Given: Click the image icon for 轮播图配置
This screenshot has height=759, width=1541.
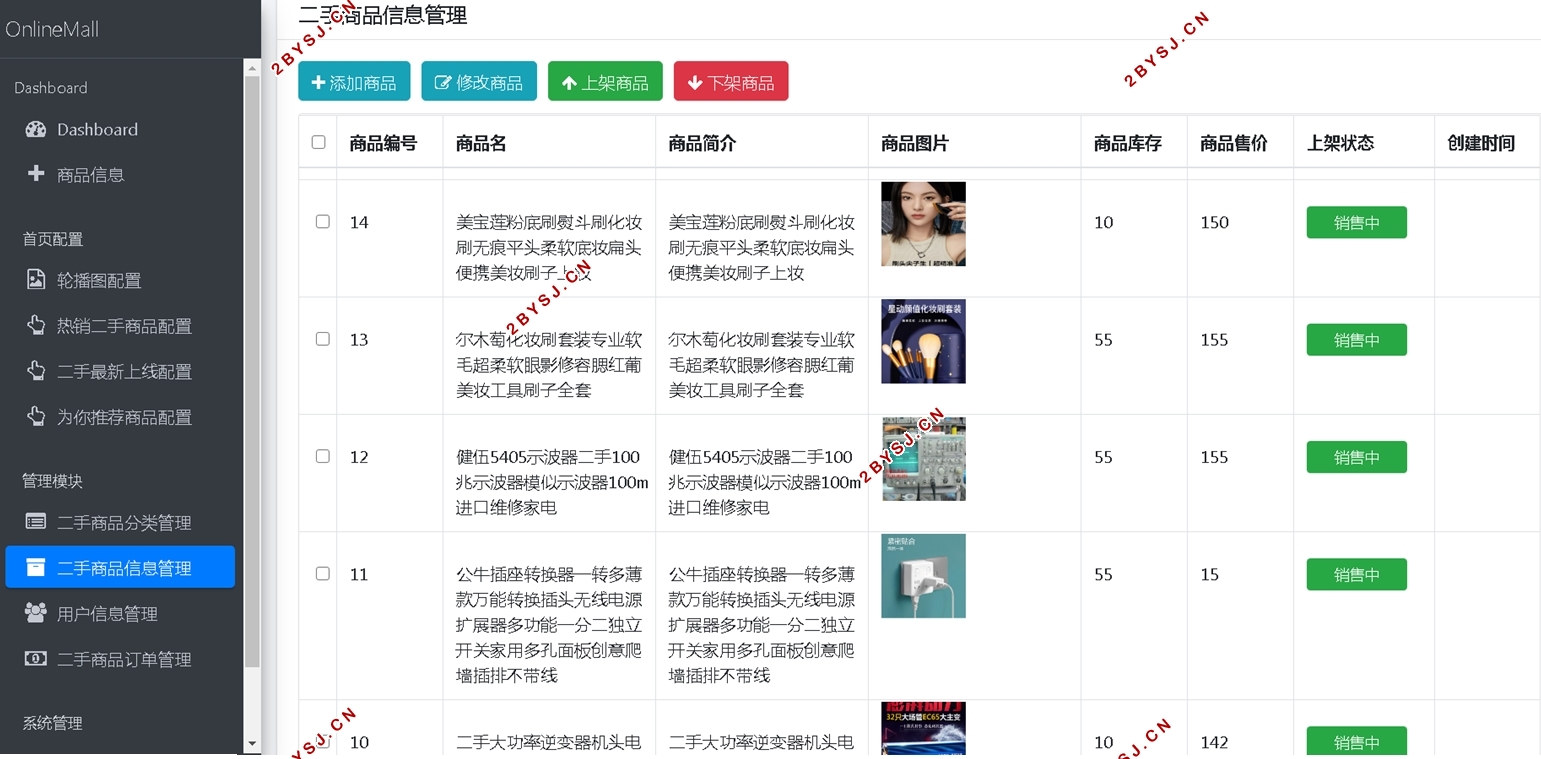Looking at the screenshot, I should click(36, 280).
